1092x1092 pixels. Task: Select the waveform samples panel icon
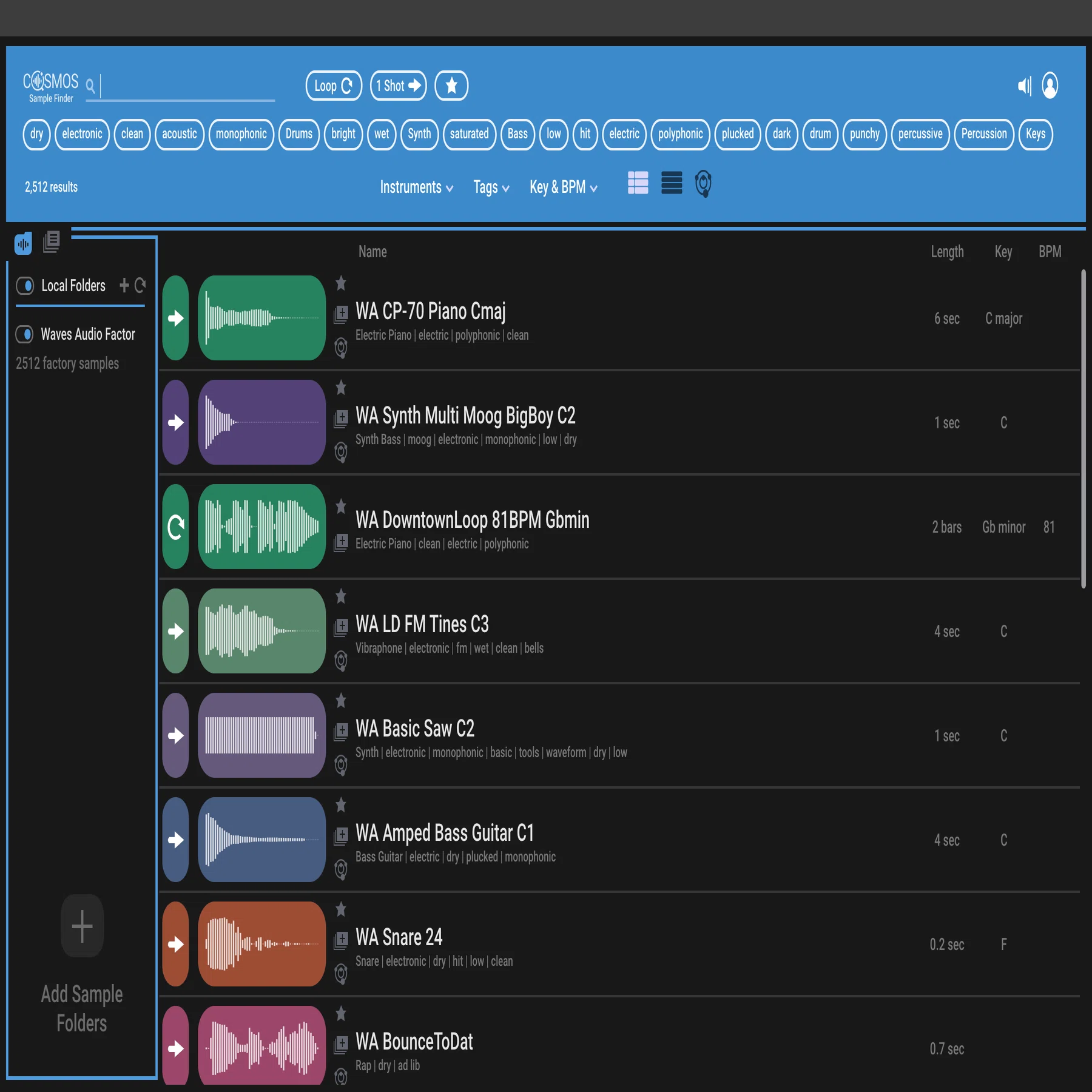point(23,244)
